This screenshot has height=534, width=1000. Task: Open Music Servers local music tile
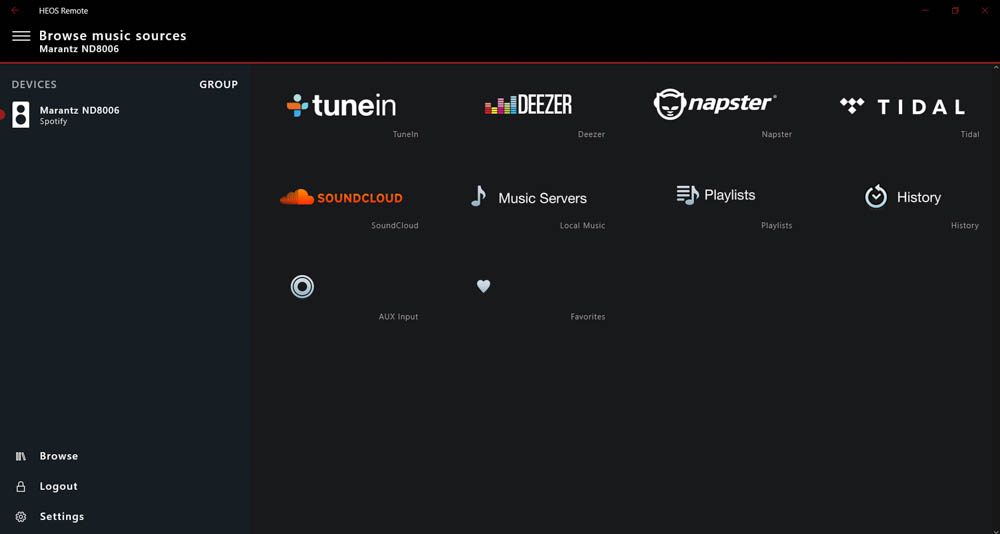(528, 197)
